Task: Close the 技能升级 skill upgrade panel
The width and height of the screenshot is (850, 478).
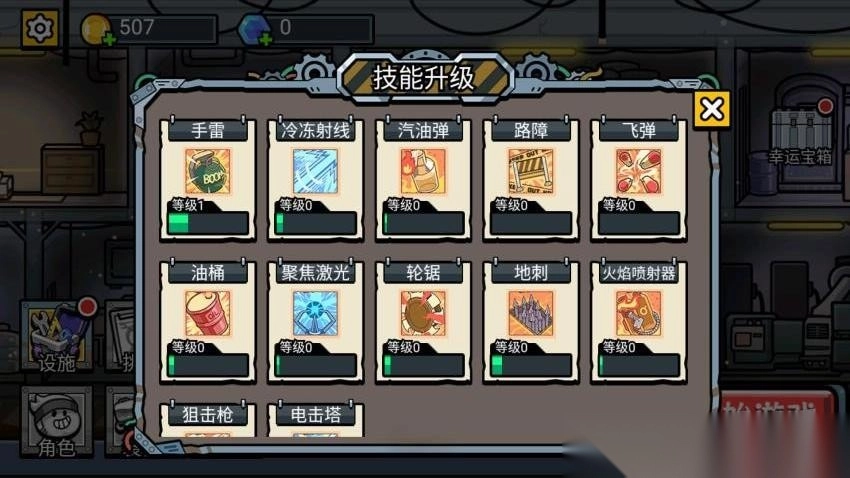Action: (x=712, y=109)
